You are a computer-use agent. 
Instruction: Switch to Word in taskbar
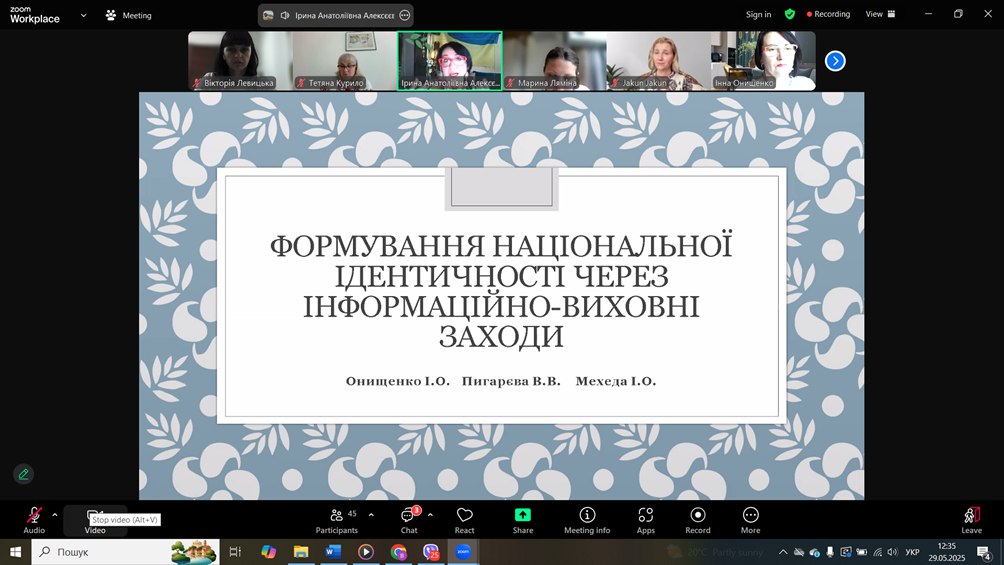(333, 552)
